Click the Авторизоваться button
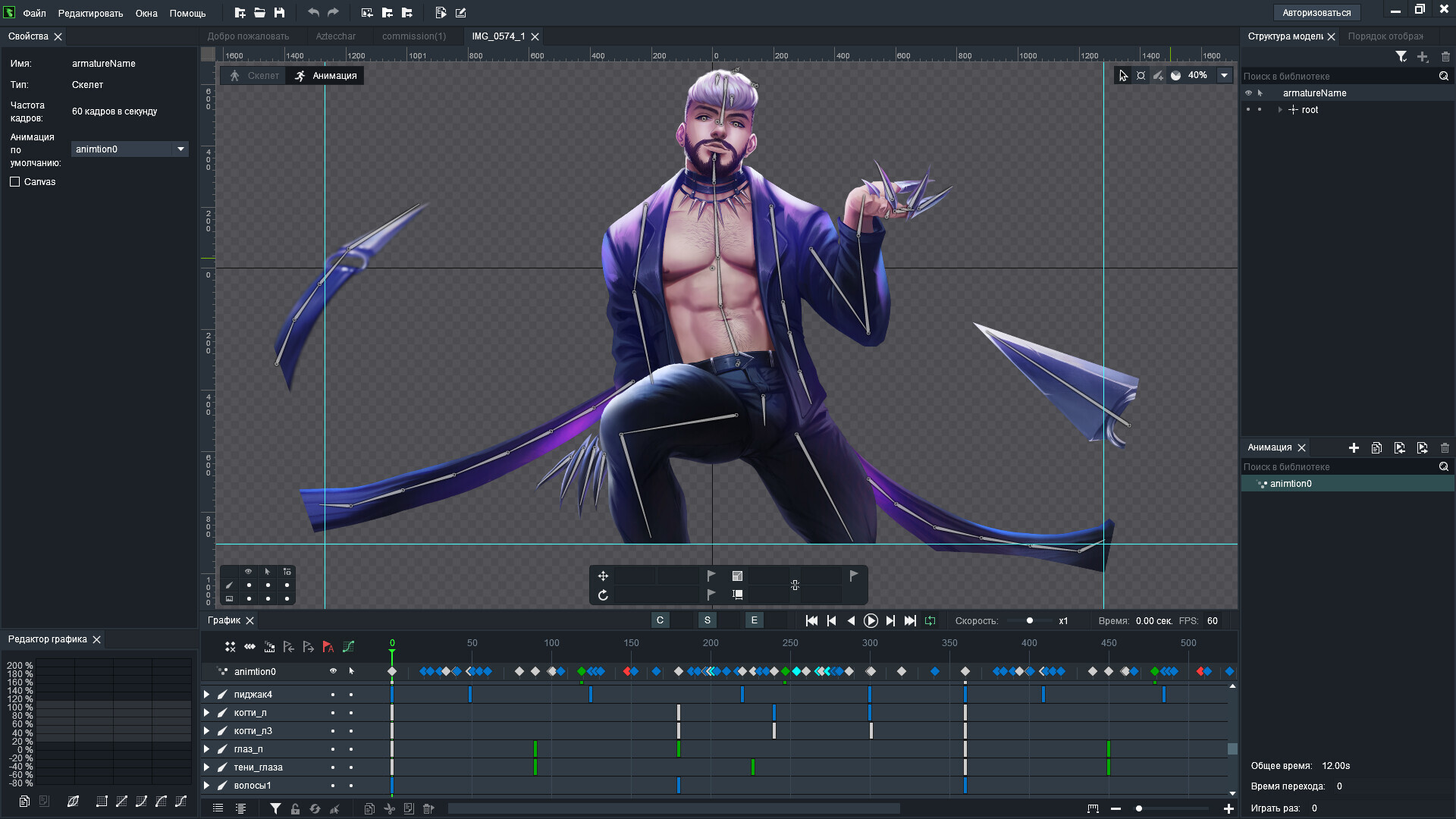Screen dimensions: 1456x819 [1316, 13]
